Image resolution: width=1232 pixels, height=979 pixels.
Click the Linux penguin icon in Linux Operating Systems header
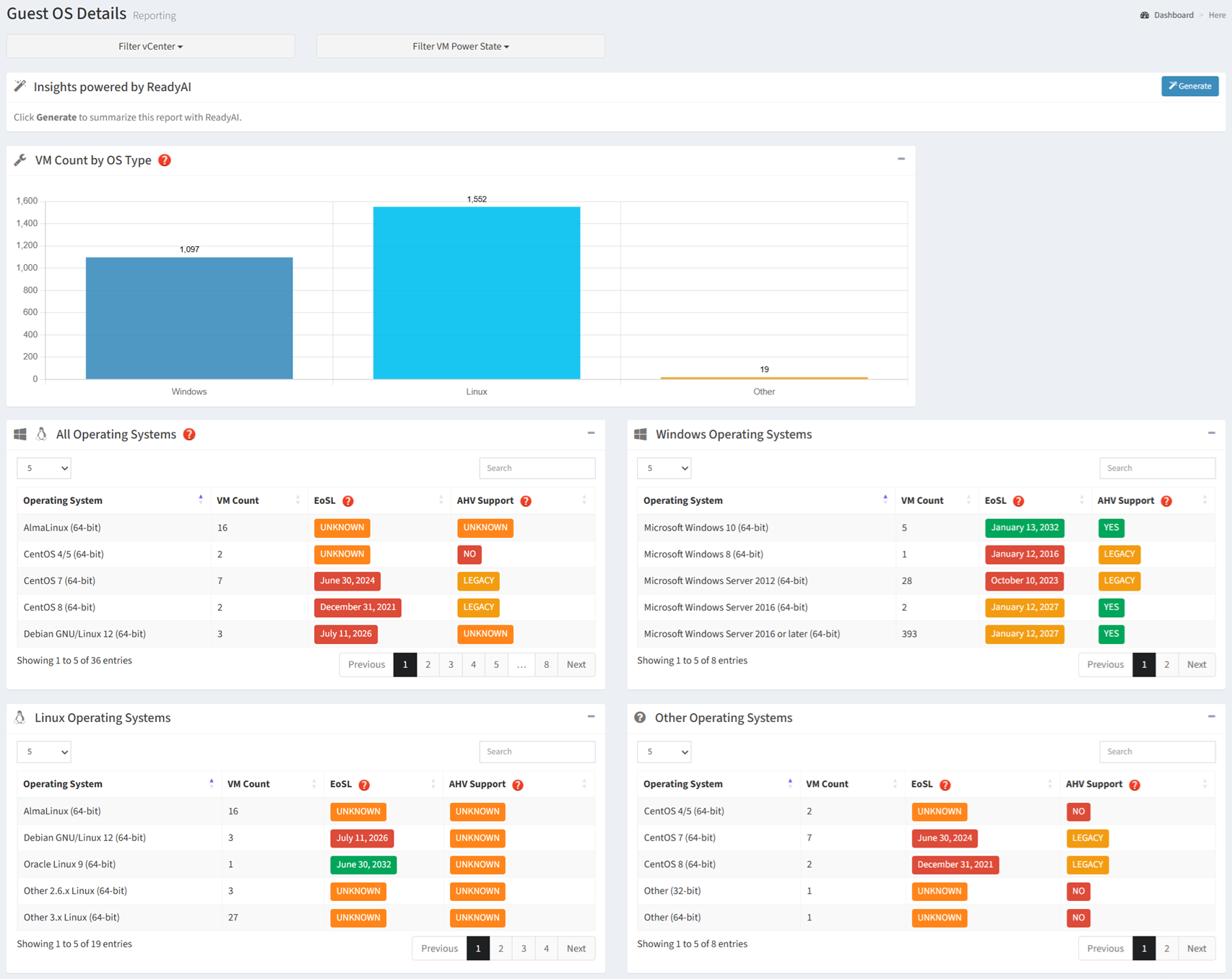pos(20,718)
